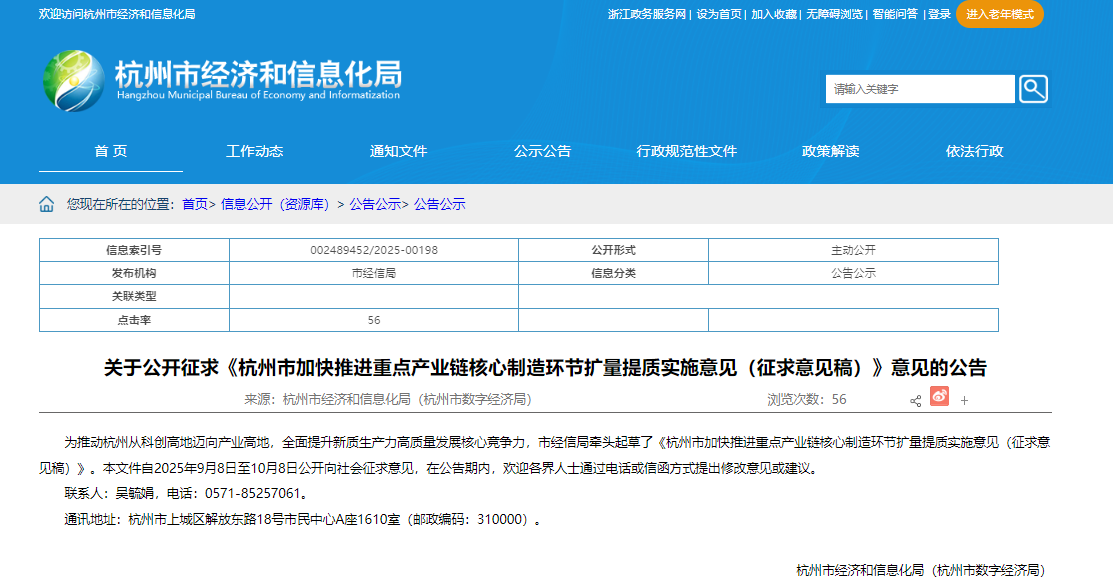
Task: Click the magnifier search button
Action: point(1033,89)
